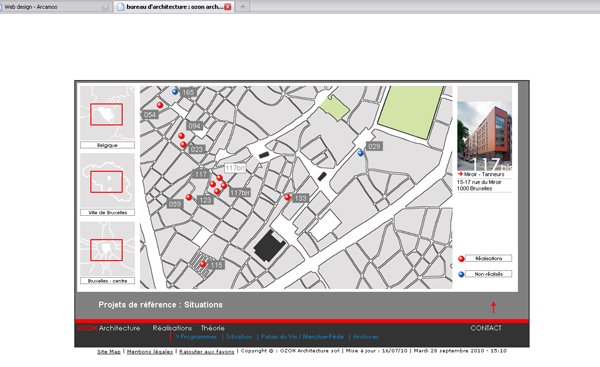Open the Théorie menu
The width and height of the screenshot is (600, 367).
pos(212,328)
